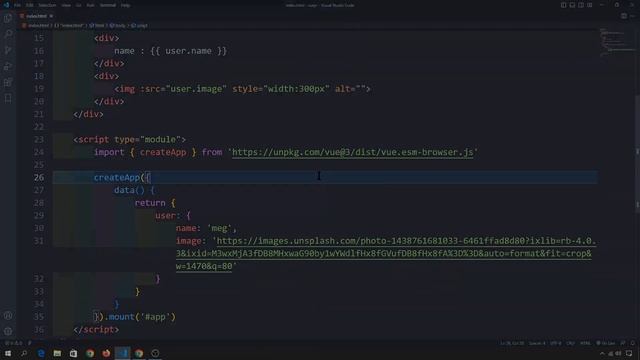Open the Selection menu
This screenshot has height=360, width=640.
(x=47, y=5)
